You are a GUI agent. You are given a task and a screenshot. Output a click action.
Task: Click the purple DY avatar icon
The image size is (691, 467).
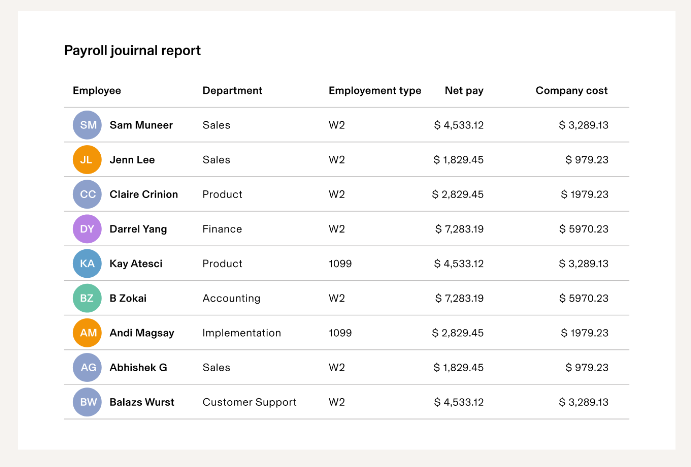[88, 229]
